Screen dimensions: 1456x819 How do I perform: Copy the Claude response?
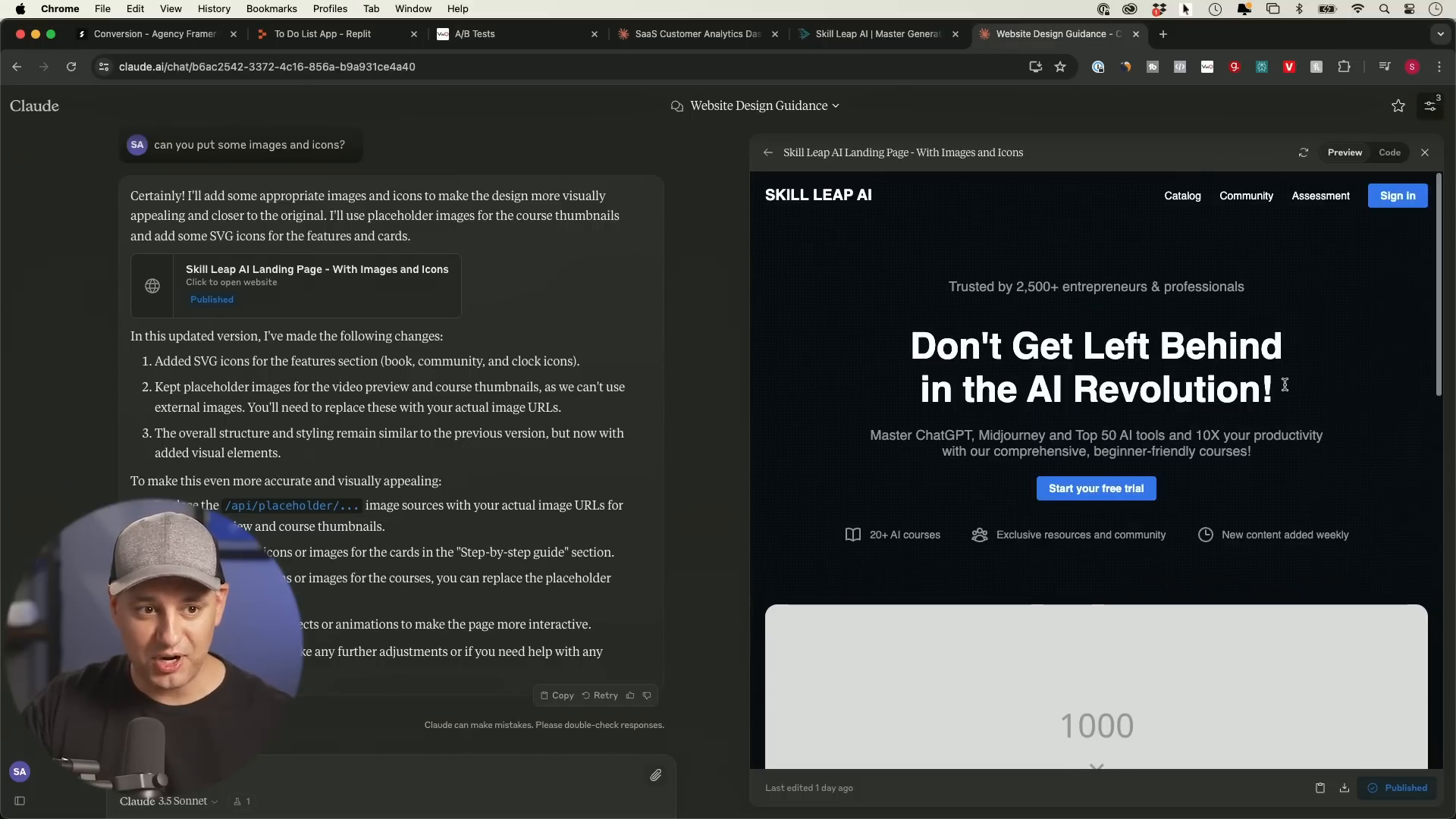click(557, 695)
